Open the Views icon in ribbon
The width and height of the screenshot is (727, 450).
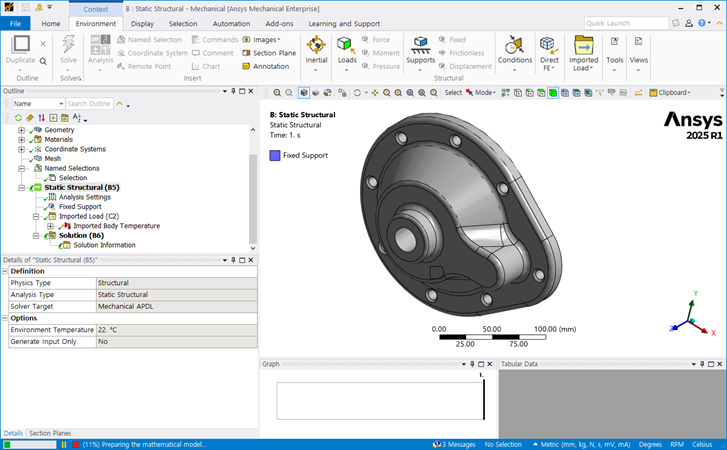(638, 42)
